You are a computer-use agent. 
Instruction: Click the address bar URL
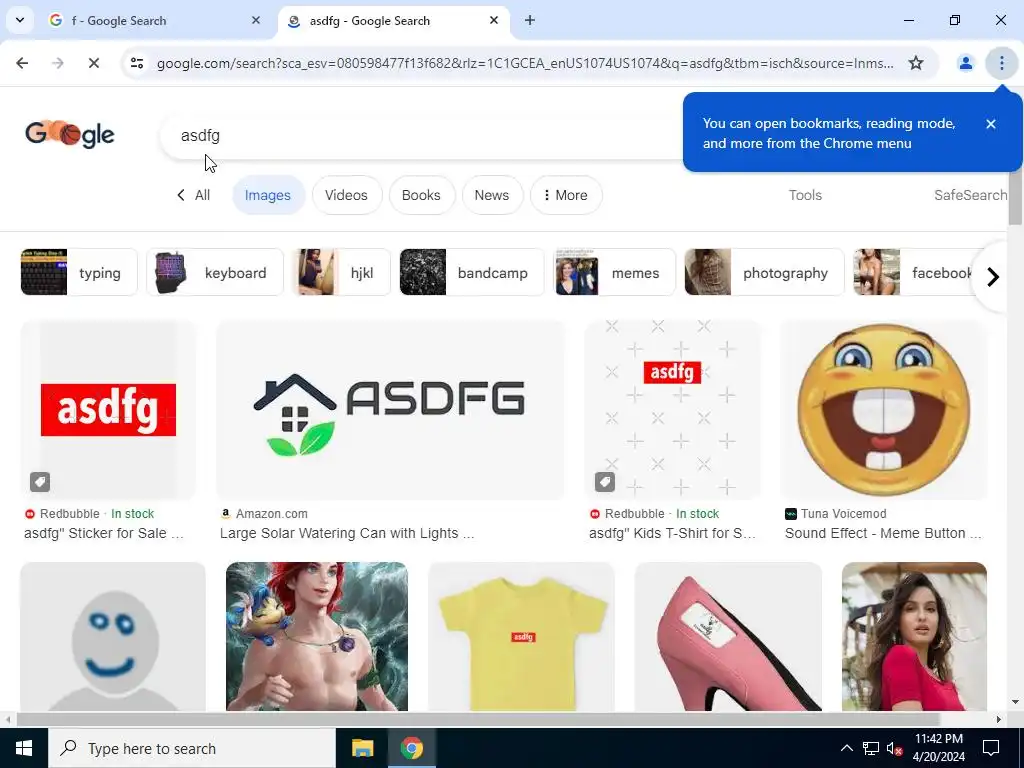pyautogui.click(x=525, y=63)
